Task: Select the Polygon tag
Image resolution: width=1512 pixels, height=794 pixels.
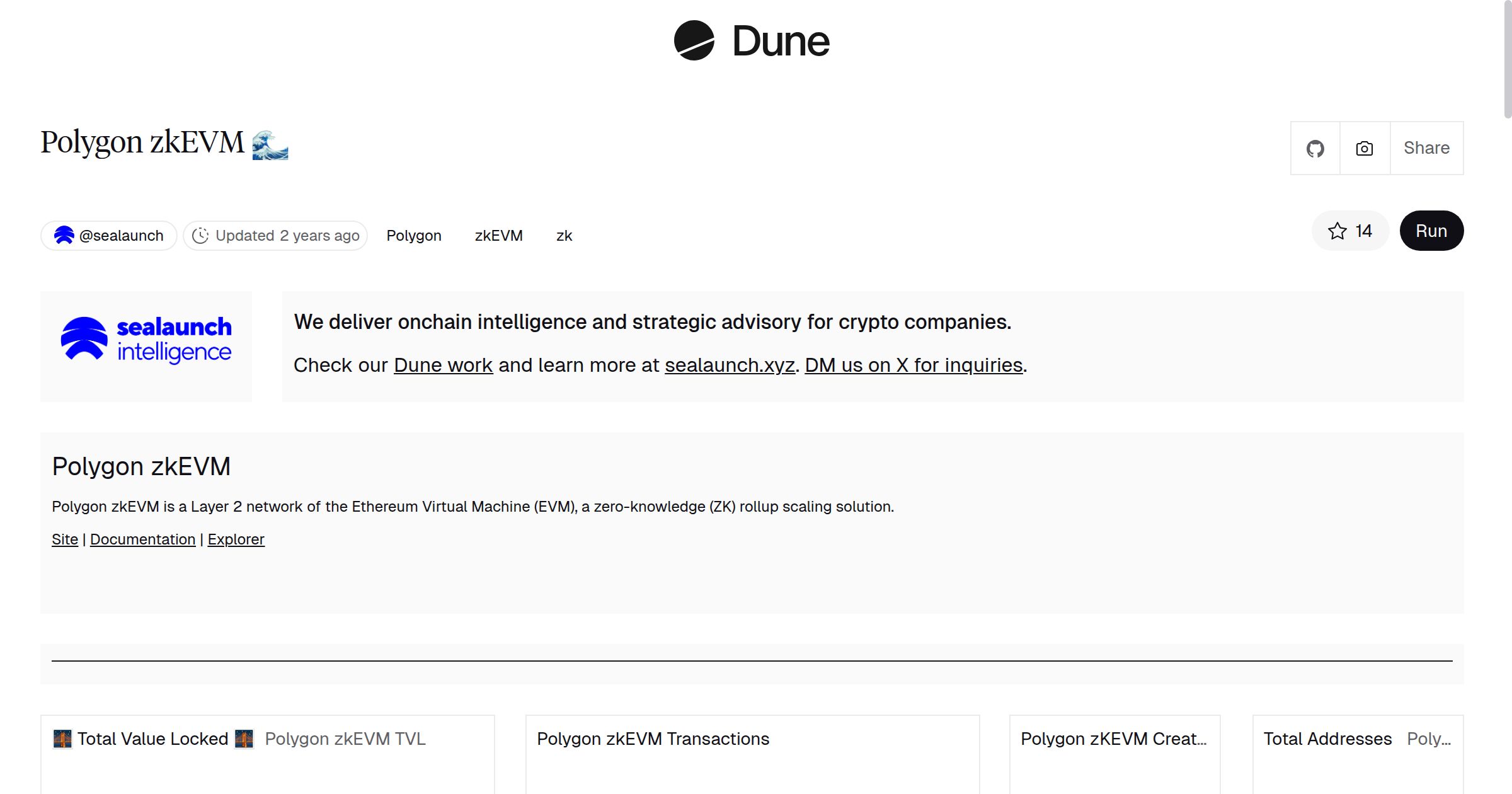Action: click(x=414, y=236)
